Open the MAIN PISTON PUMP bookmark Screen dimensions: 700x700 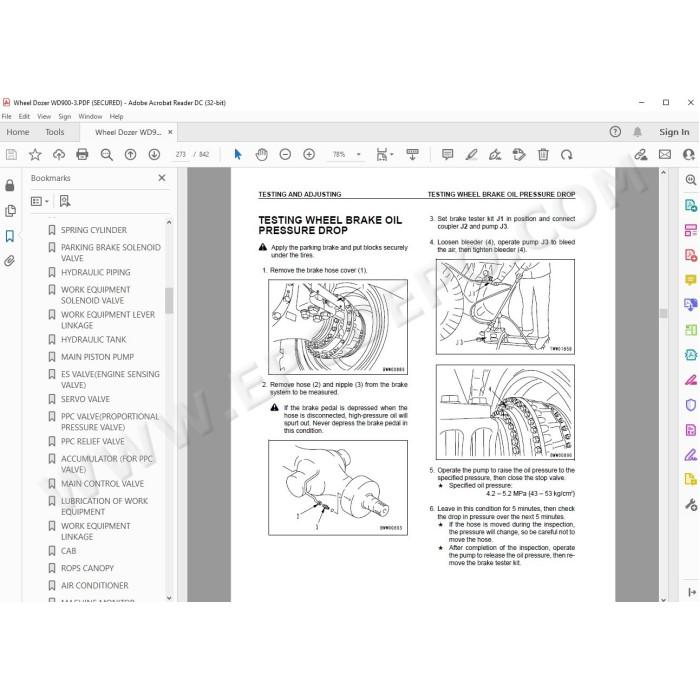click(x=97, y=357)
